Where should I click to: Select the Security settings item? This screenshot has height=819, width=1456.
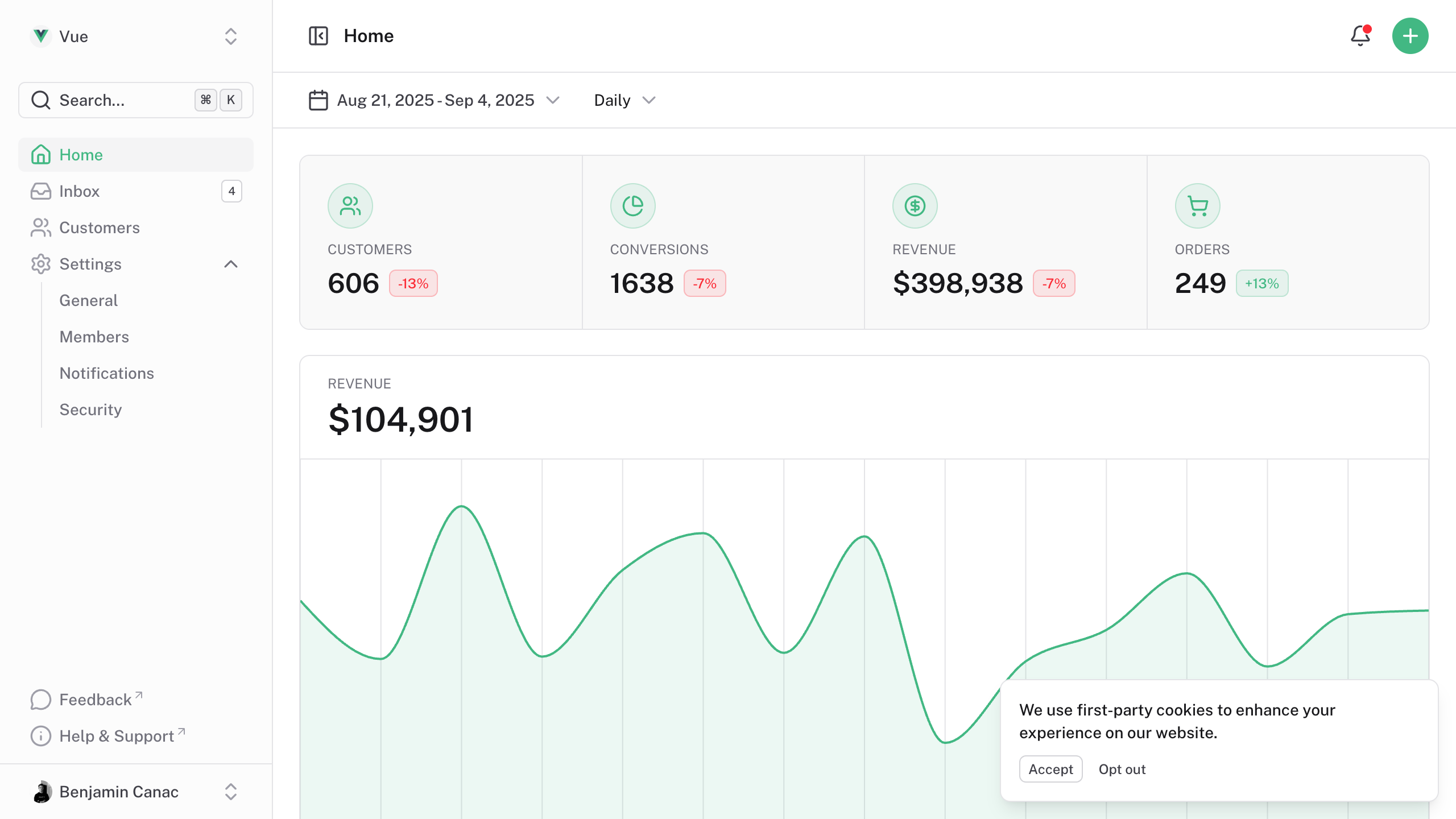tap(90, 409)
